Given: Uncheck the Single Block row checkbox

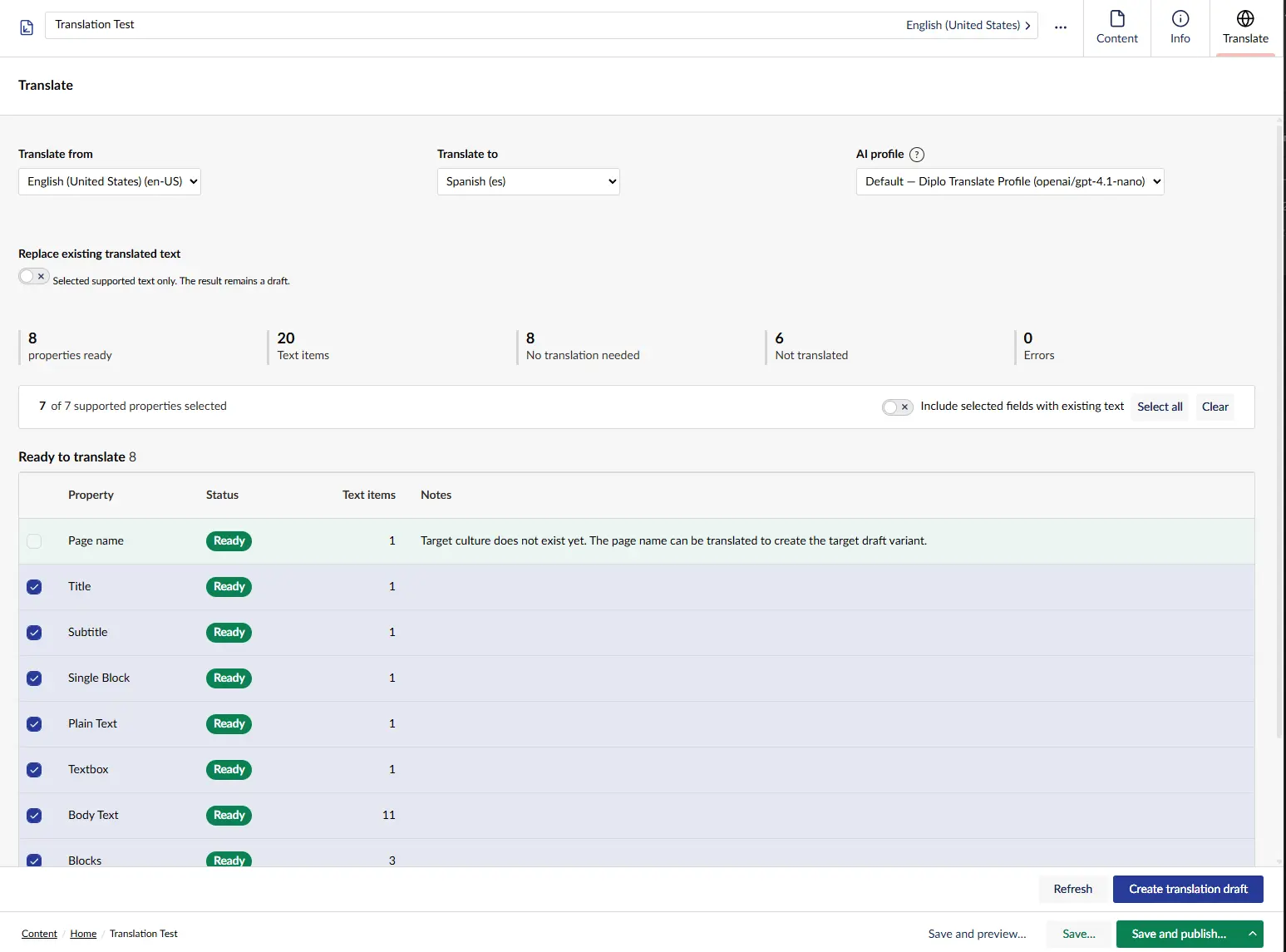Looking at the screenshot, I should [34, 678].
